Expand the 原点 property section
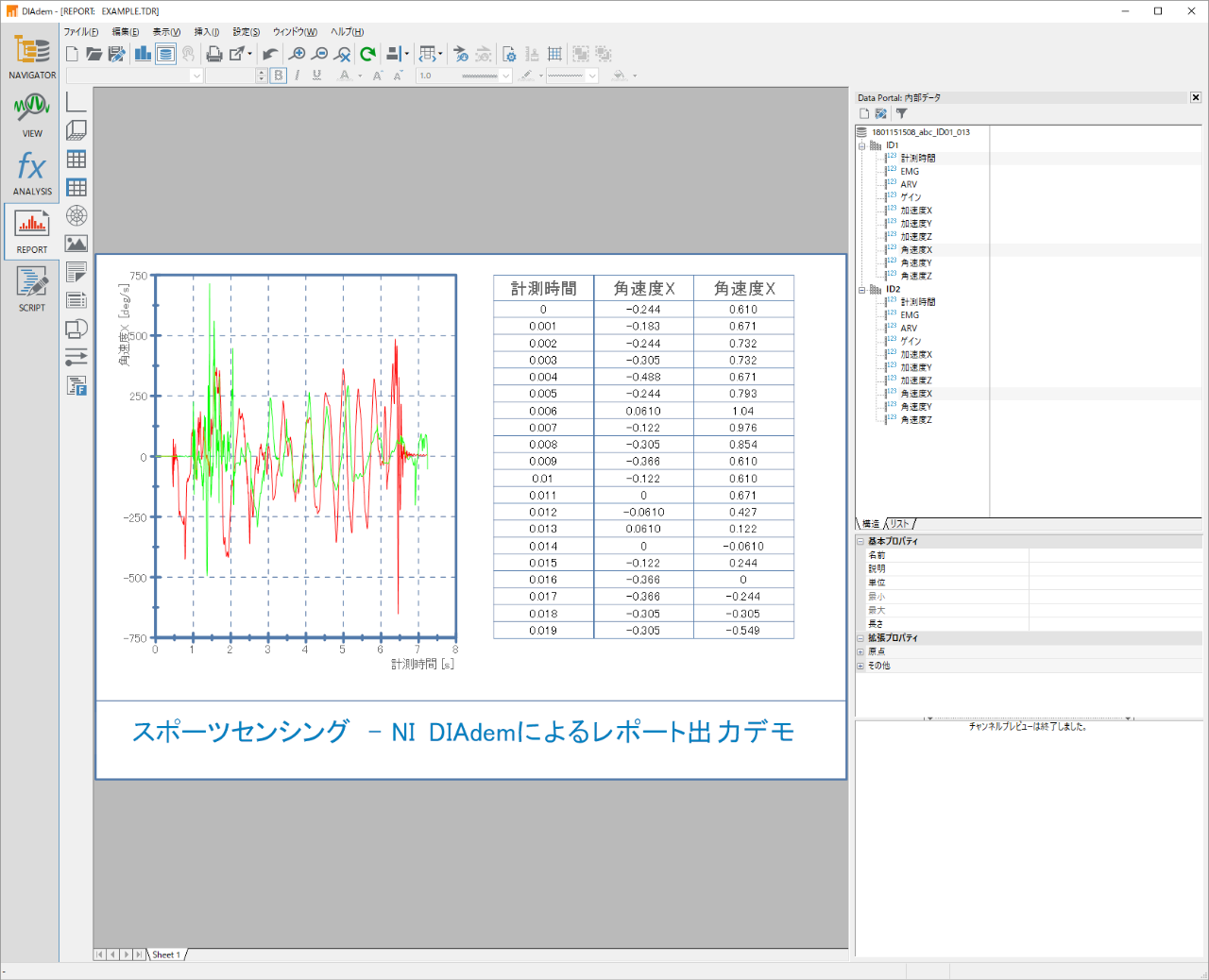This screenshot has width=1209, height=980. 860,651
